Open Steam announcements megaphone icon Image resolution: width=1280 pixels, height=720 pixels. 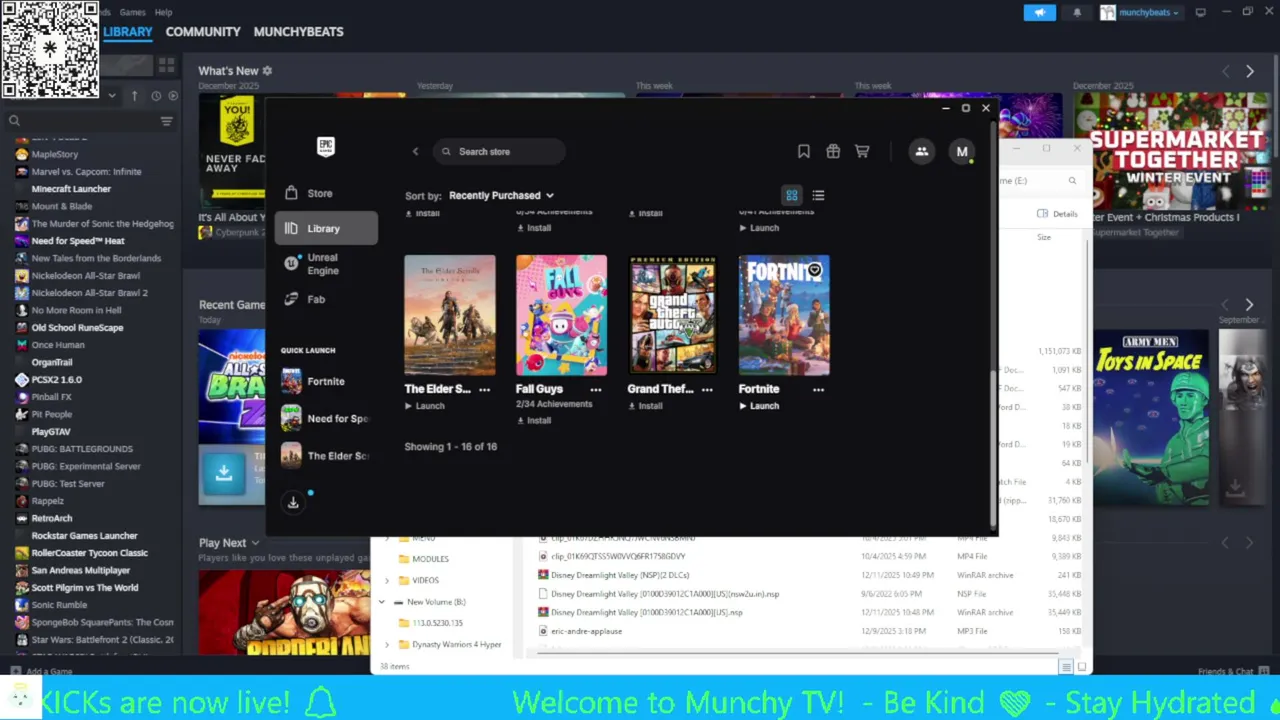(1039, 12)
